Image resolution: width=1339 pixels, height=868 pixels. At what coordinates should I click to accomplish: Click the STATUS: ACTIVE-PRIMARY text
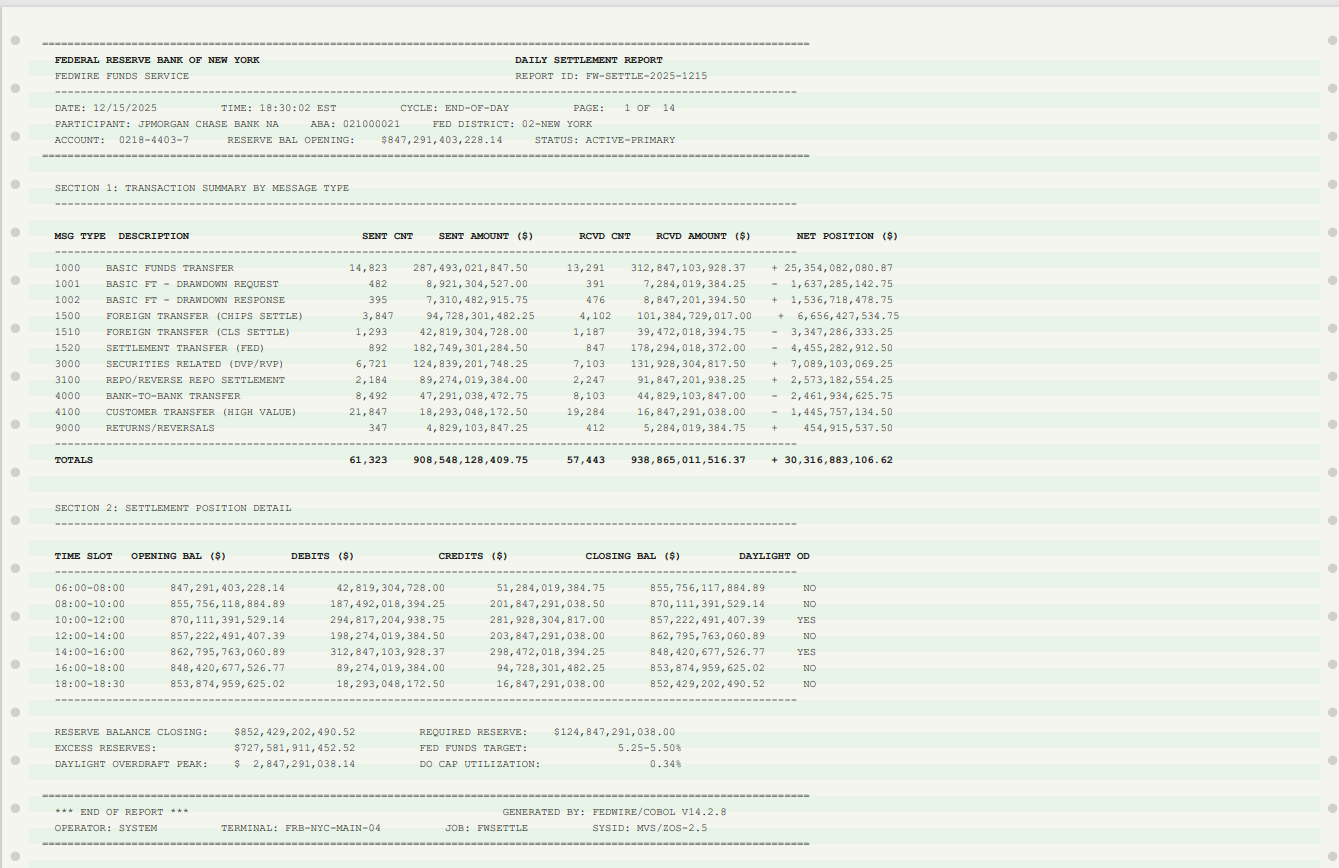pos(605,140)
